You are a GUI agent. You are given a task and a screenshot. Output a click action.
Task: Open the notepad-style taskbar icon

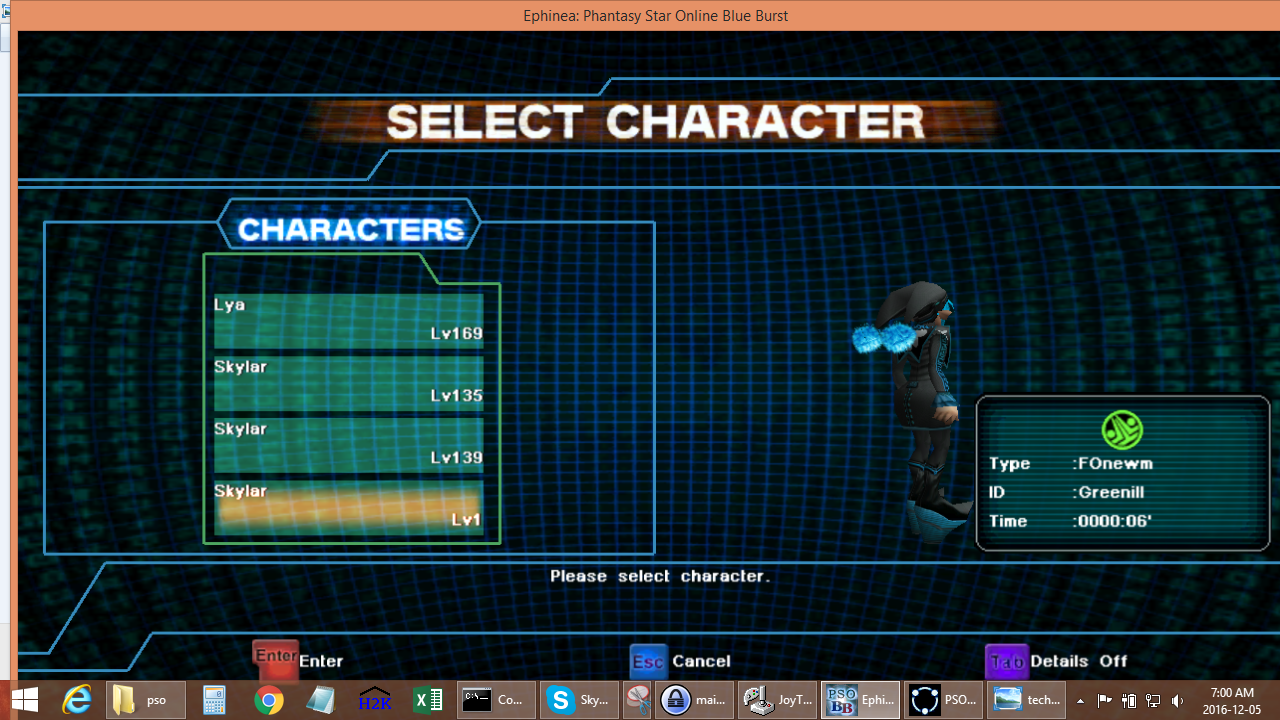[321, 700]
